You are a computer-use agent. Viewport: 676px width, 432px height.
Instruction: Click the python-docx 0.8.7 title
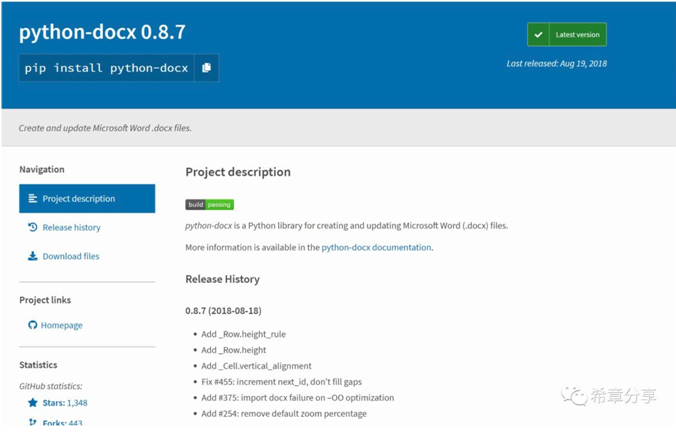click(x=103, y=32)
